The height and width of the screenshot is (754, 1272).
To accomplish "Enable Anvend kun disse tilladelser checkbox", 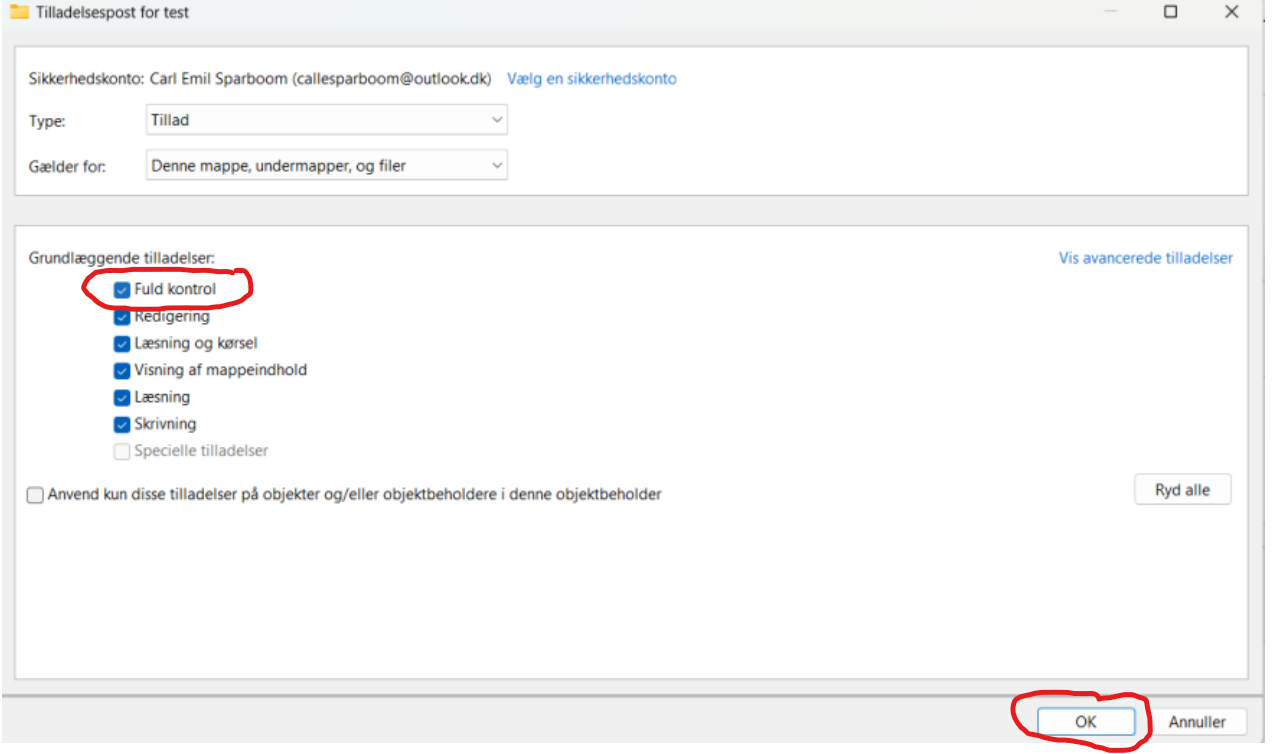I will pyautogui.click(x=36, y=495).
